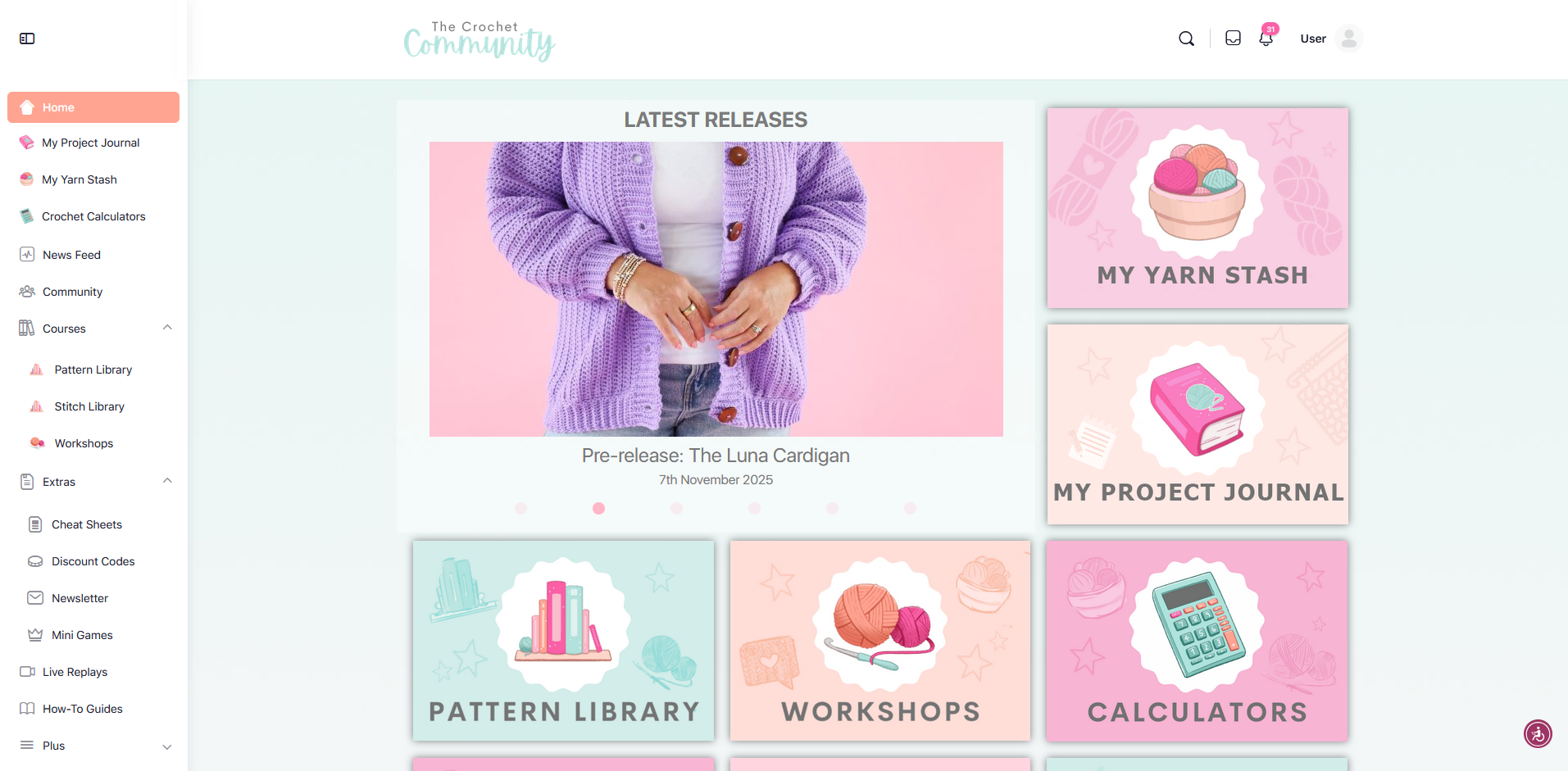The width and height of the screenshot is (1568, 771).
Task: Open the Pattern Library tile icon
Action: coord(563,626)
